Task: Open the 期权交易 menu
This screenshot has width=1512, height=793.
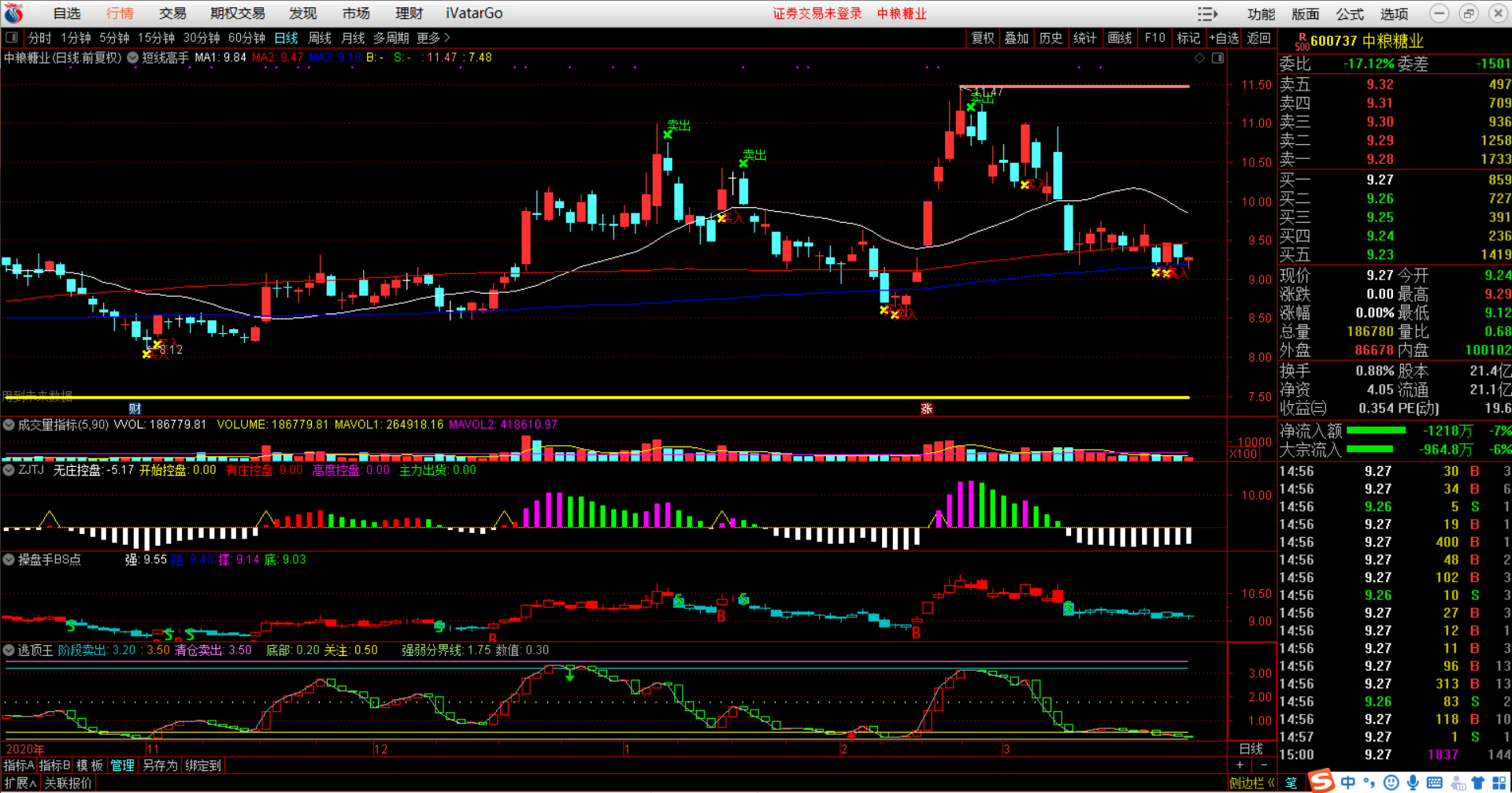Action: click(238, 14)
